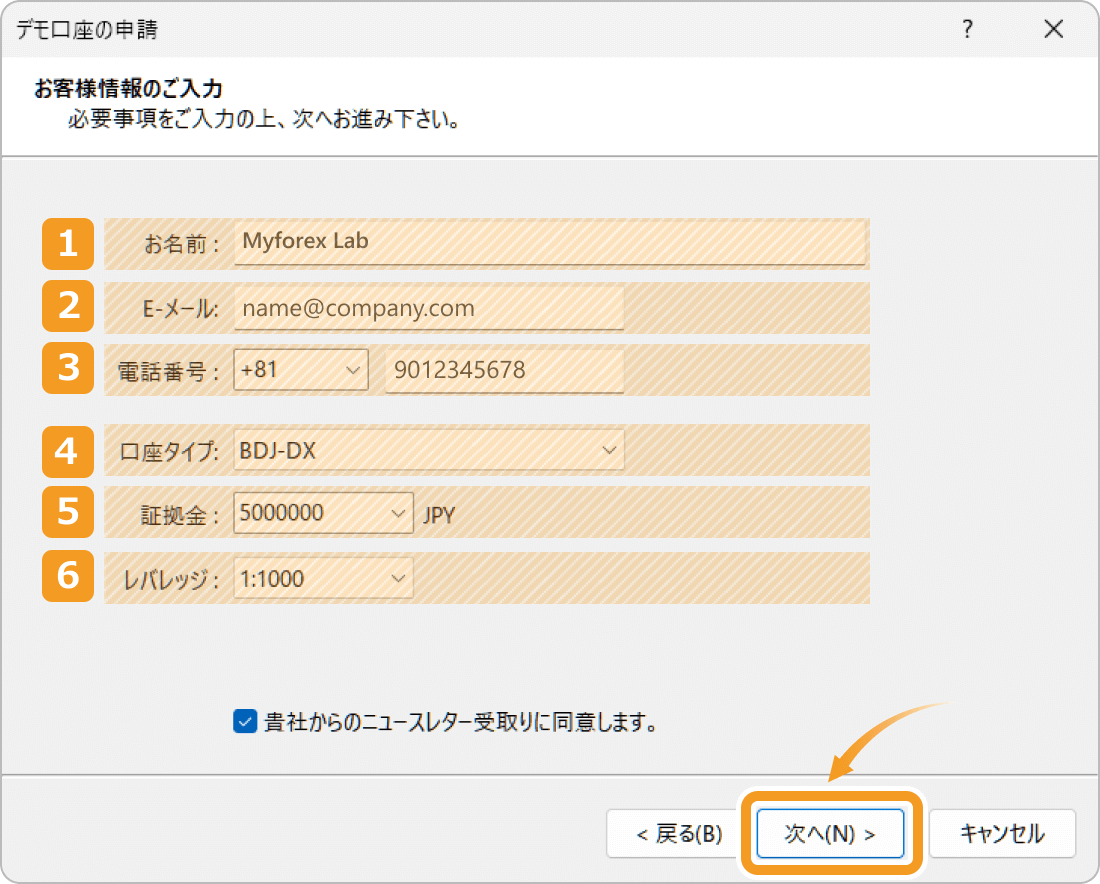Open the deposit amount dropdown 5000000
This screenshot has height=884, width=1100.
coord(323,513)
